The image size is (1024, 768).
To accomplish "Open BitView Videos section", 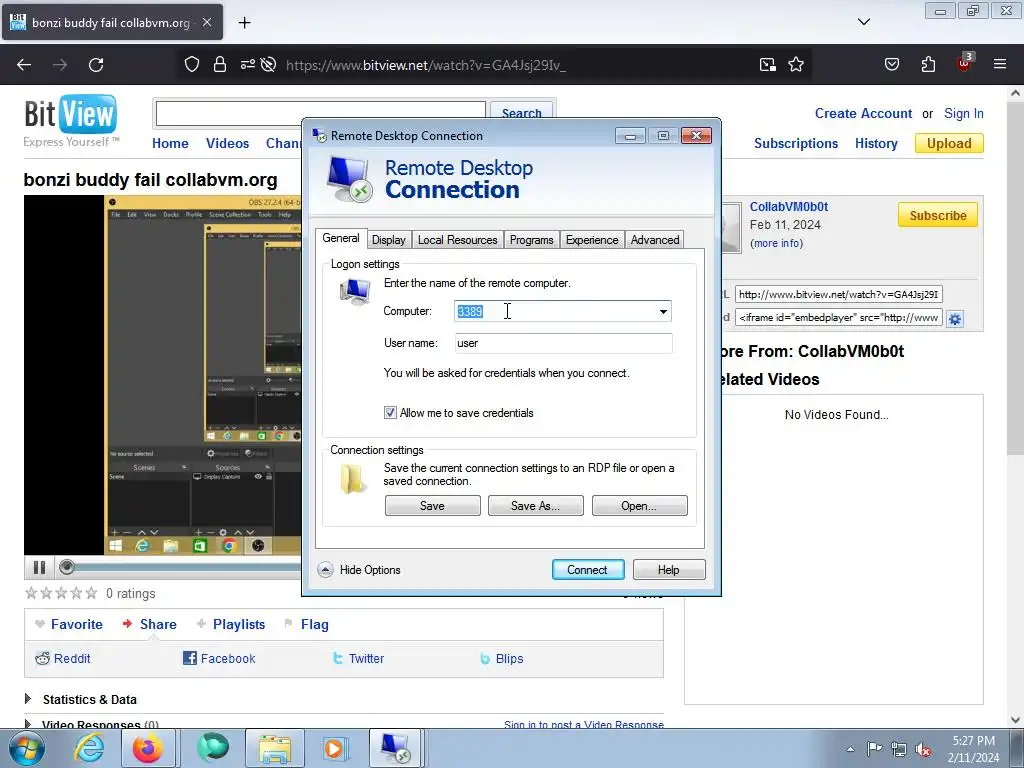I will point(227,143).
